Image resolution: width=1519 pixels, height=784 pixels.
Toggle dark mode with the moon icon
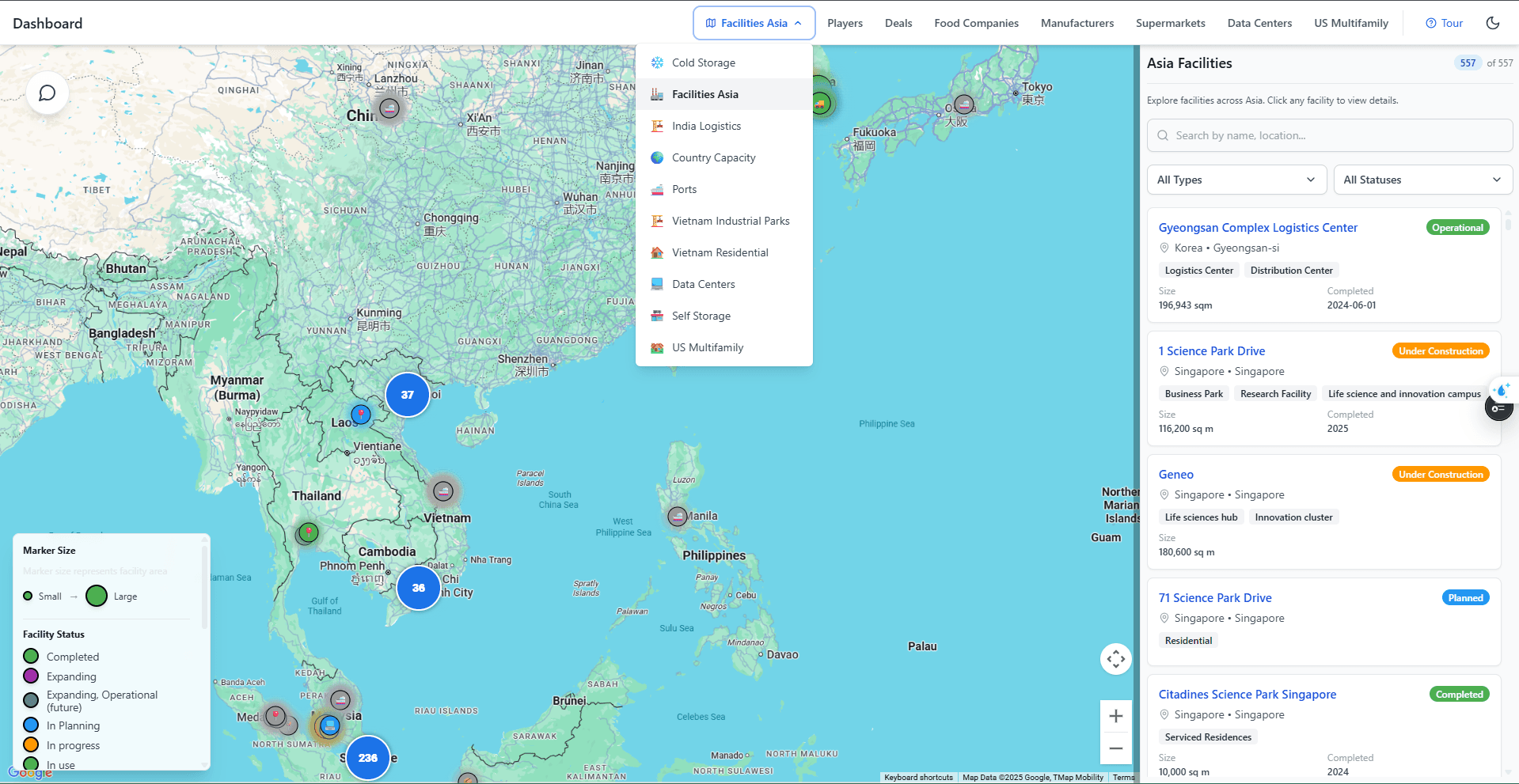[1493, 23]
